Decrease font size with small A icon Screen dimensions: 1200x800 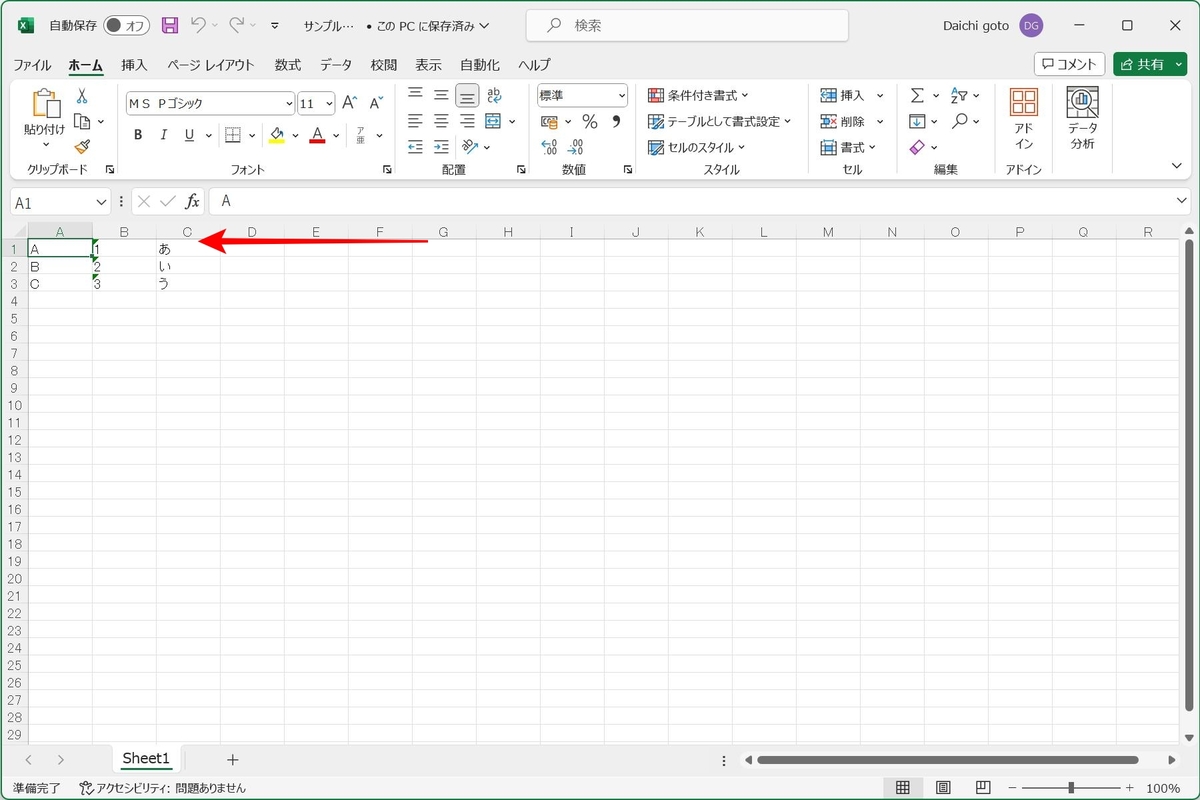pyautogui.click(x=376, y=103)
